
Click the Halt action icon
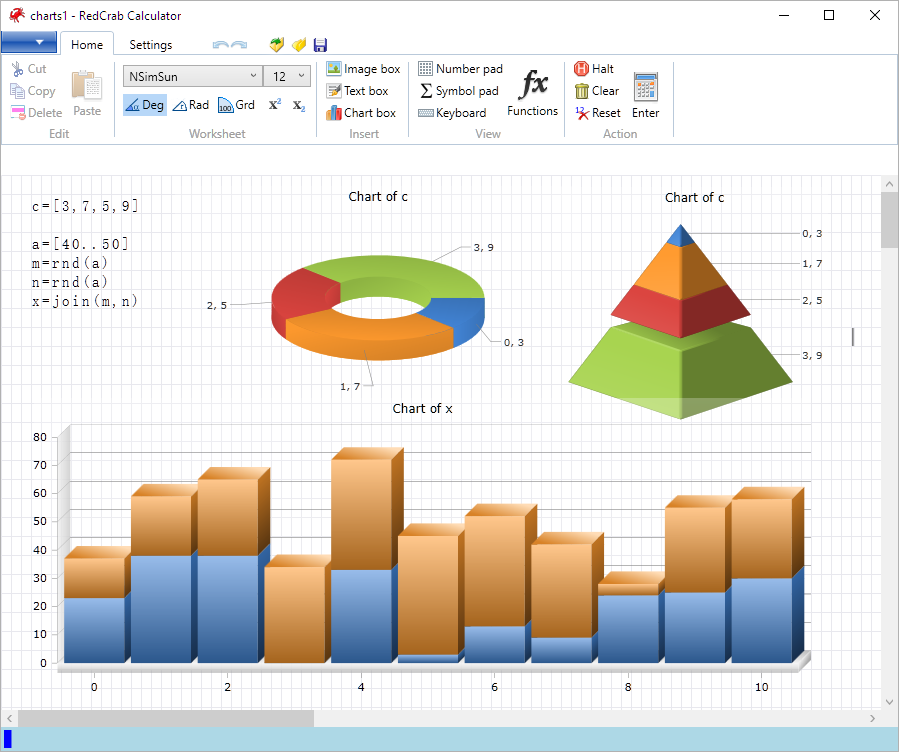(581, 69)
